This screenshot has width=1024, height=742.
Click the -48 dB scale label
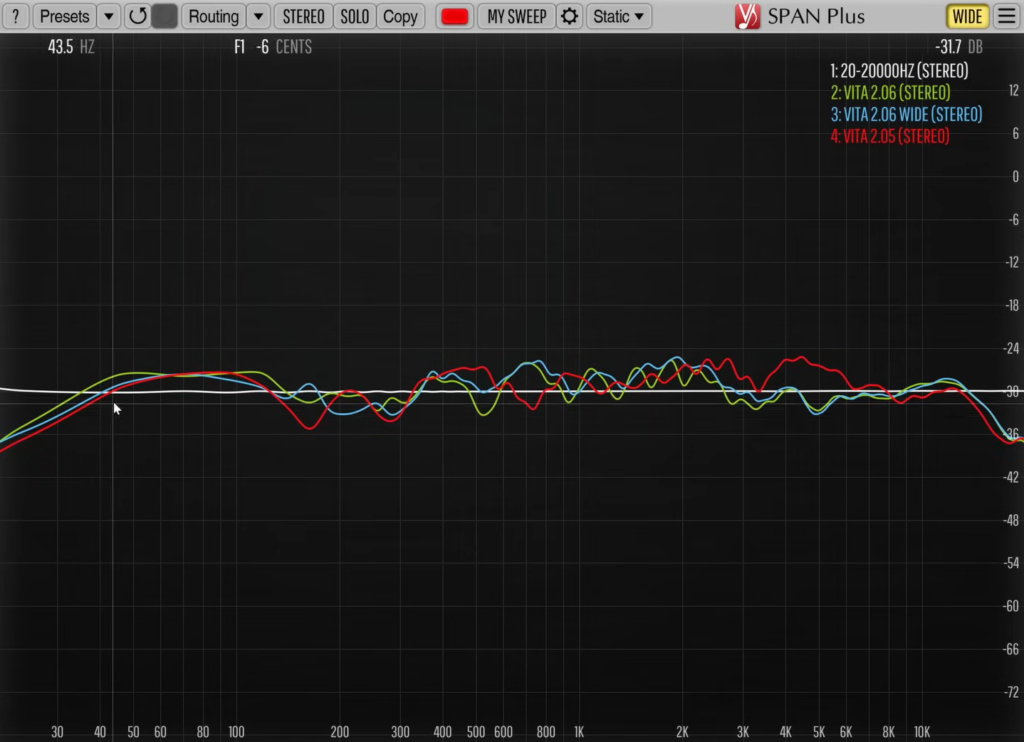[1011, 521]
